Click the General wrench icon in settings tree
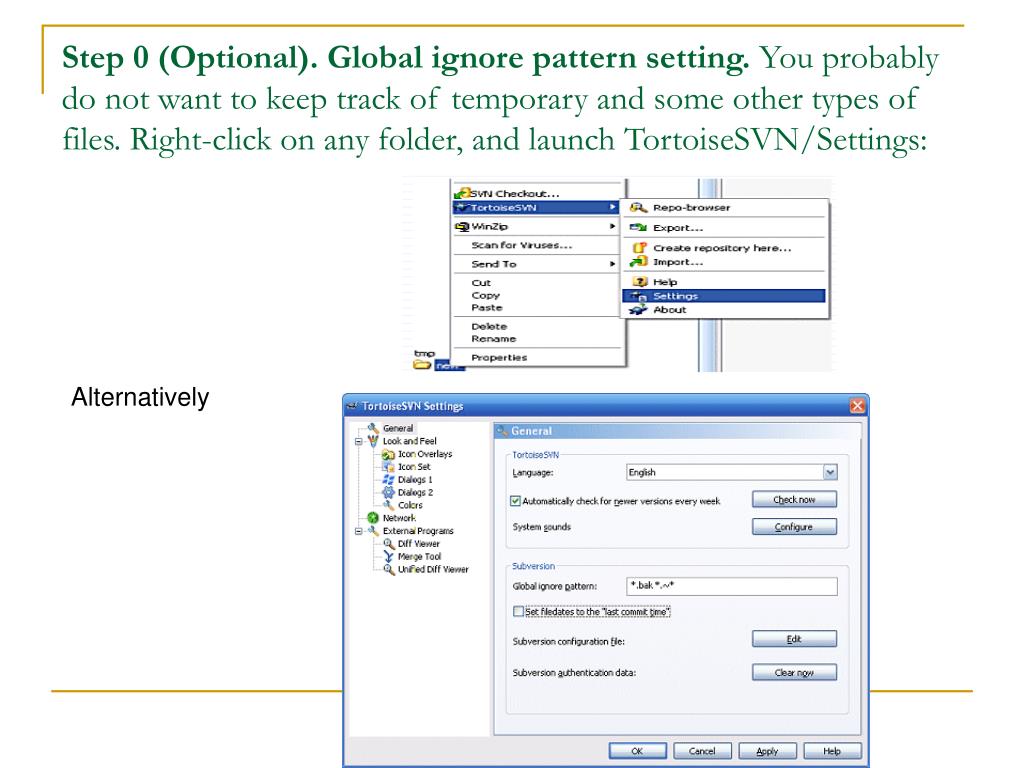Viewport: 1024px width, 768px height. point(373,428)
